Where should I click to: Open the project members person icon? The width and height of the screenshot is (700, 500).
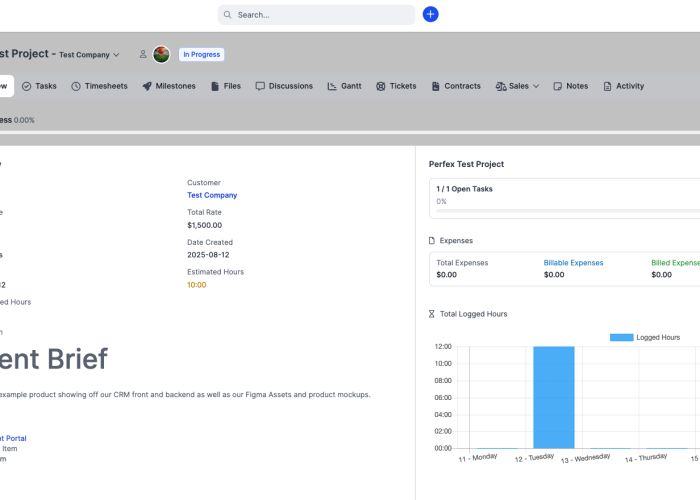point(143,55)
